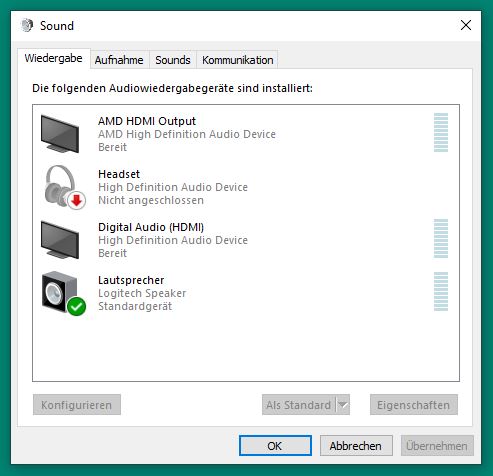Click the OK button
493x476 pixels.
275,446
